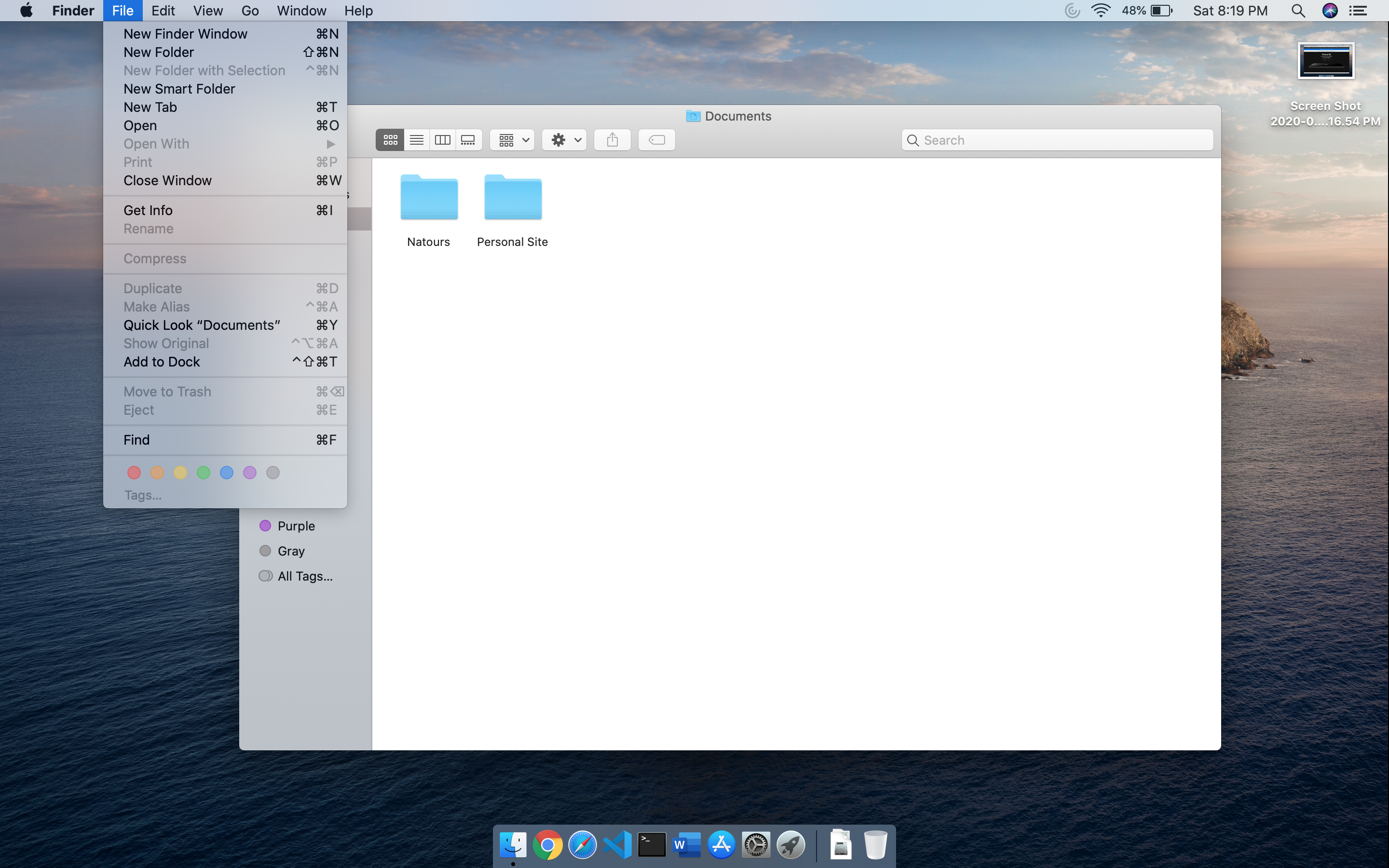Click the Tag icon in toolbar
The image size is (1389, 868).
click(x=657, y=140)
